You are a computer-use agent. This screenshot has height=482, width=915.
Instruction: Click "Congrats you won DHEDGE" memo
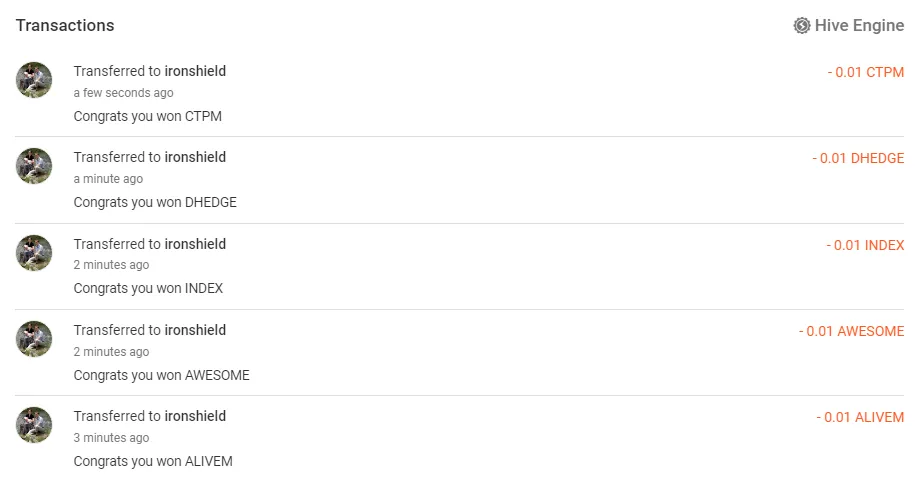155,202
